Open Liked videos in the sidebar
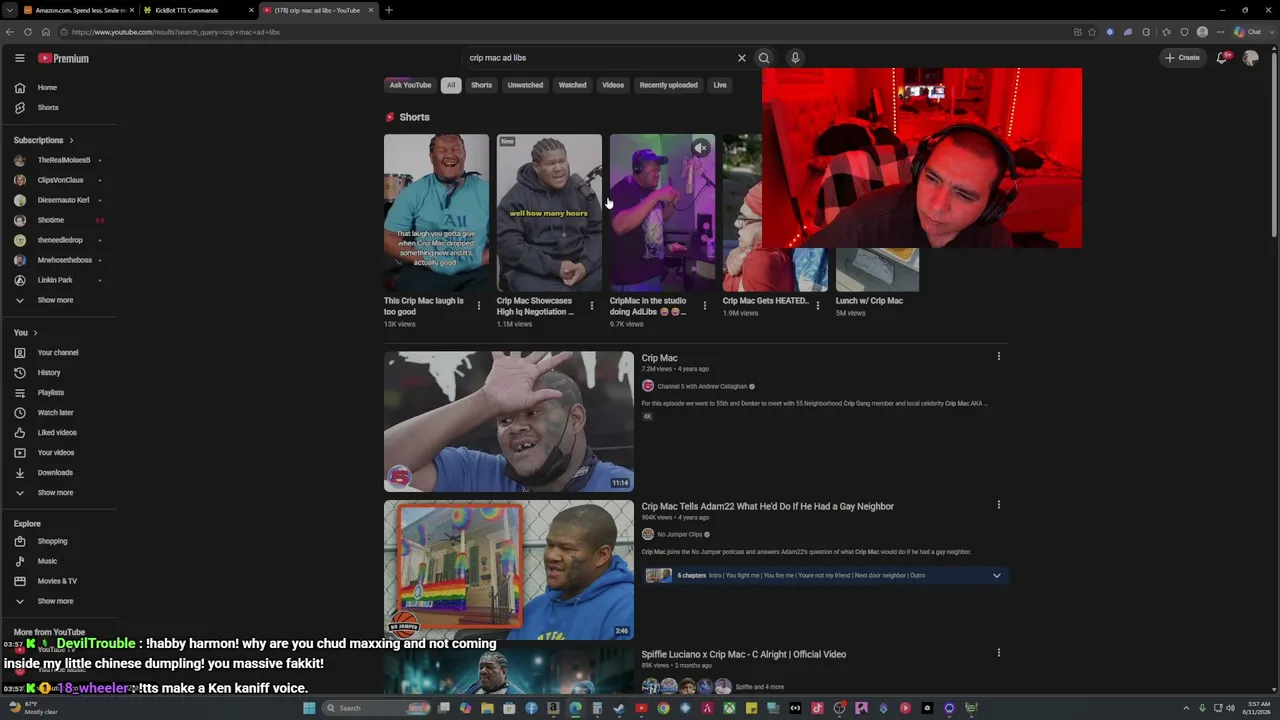Screen dimensions: 1280x720 click(58, 432)
